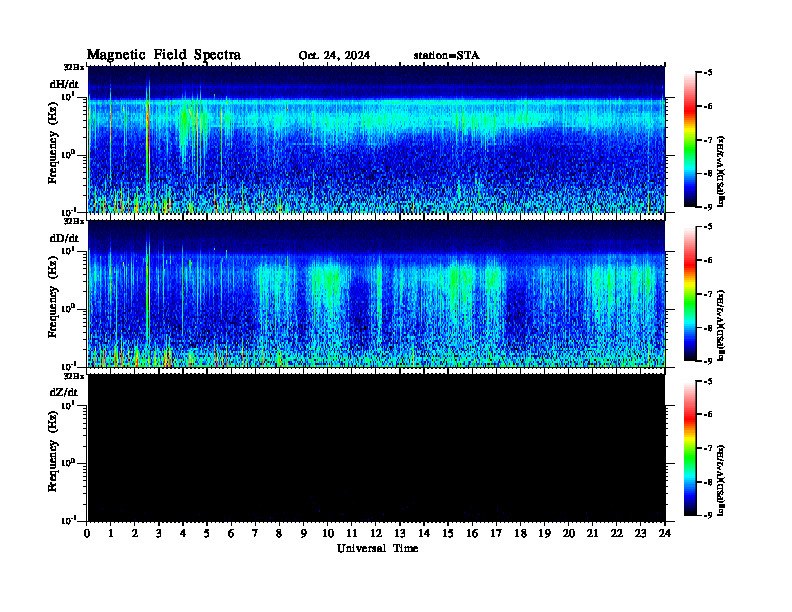Image resolution: width=792 pixels, height=612 pixels.
Task: Click the color bar beside the dZ/dt panel
Action: [689, 448]
